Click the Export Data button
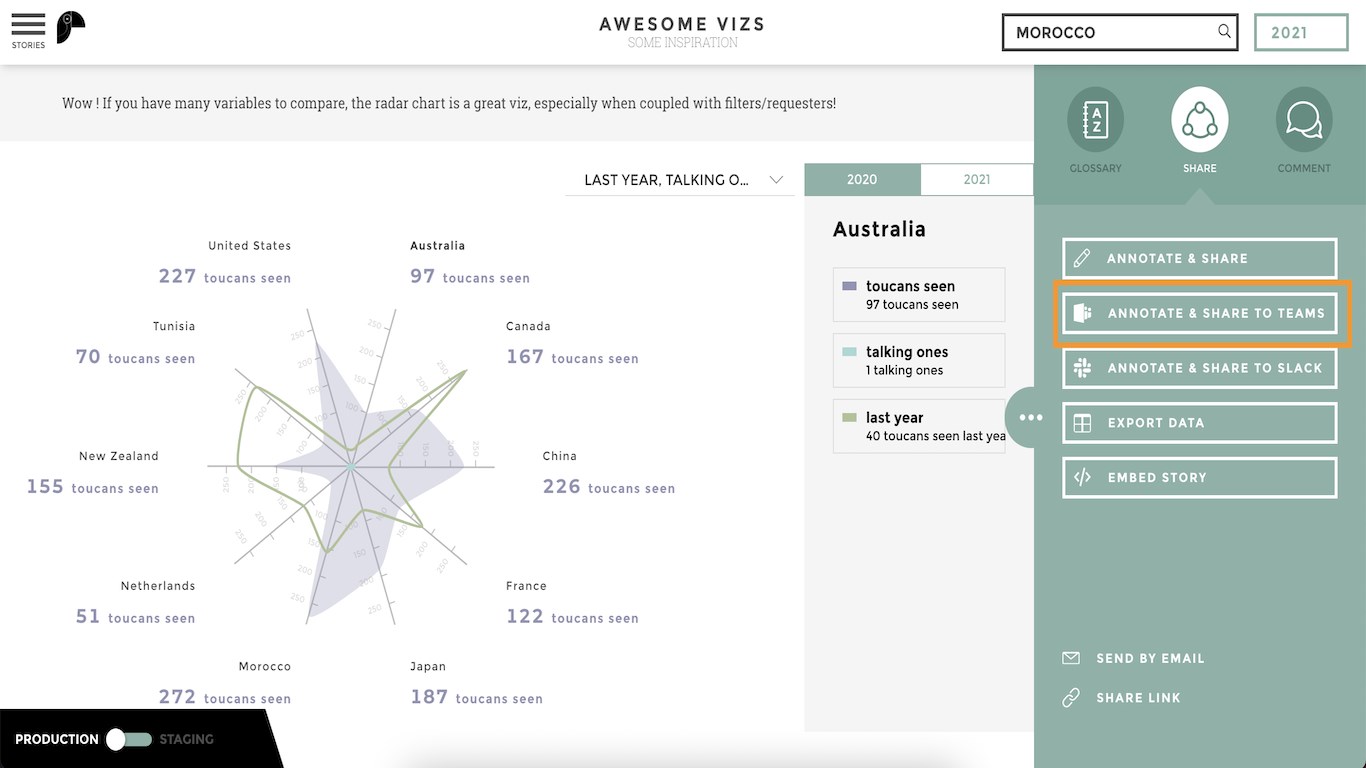The height and width of the screenshot is (768, 1366). click(x=1199, y=423)
